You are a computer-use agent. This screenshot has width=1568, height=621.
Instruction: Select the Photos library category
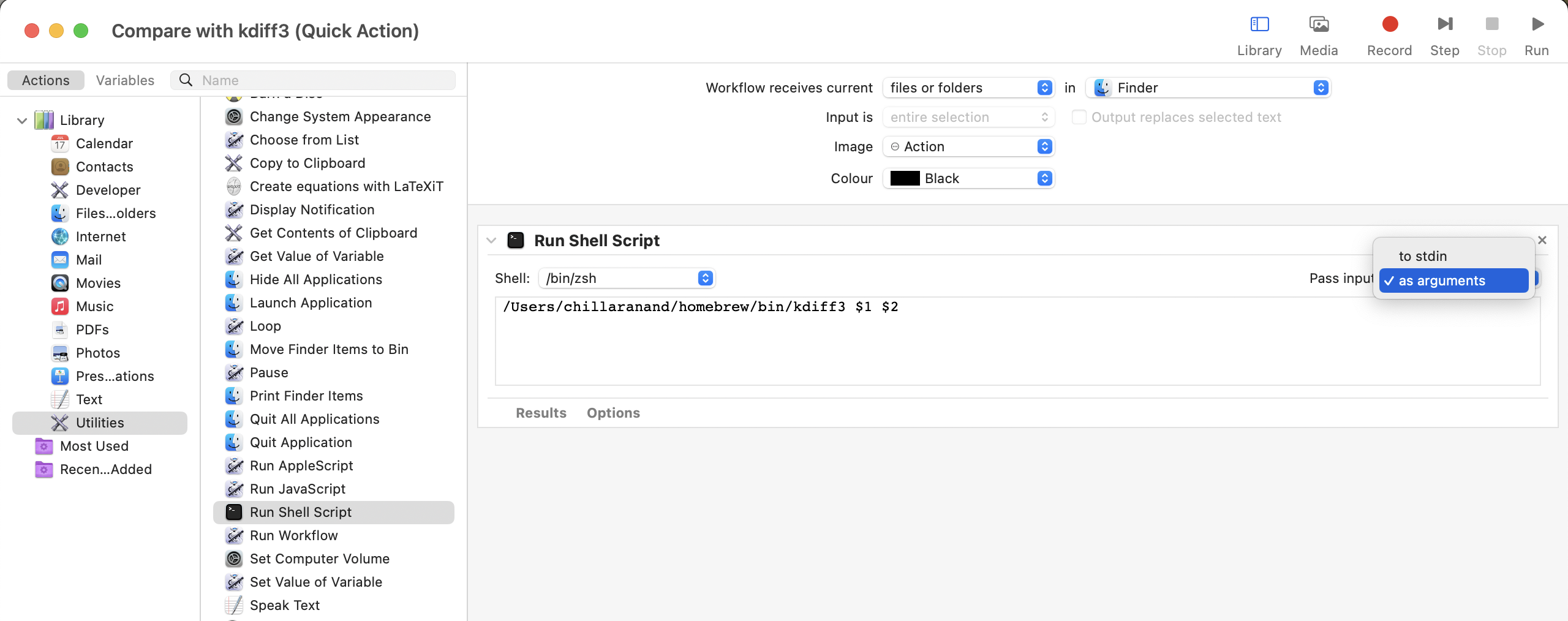coord(97,353)
